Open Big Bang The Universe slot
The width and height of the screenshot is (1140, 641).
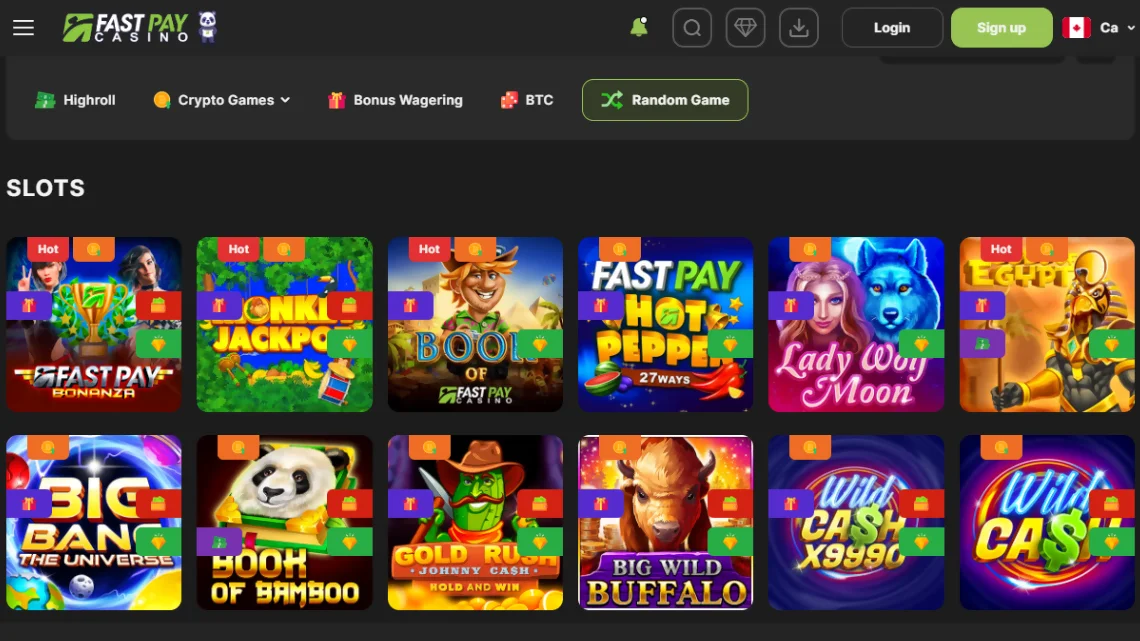tap(94, 523)
